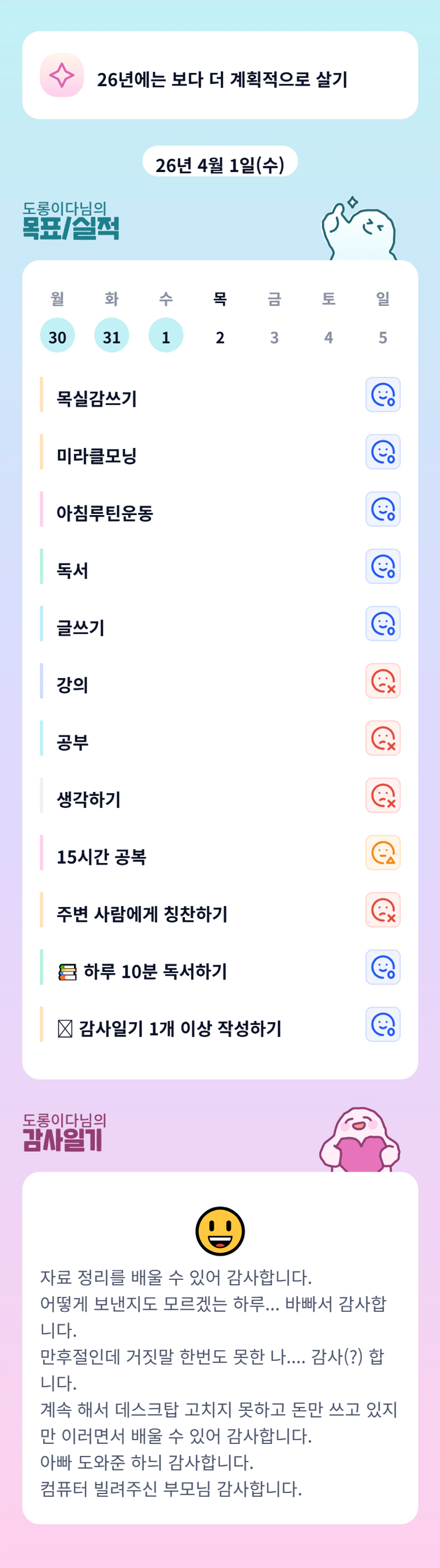The width and height of the screenshot is (440, 1568).
Task: Click the gratitude journal entry text
Action: [x=219, y=1382]
